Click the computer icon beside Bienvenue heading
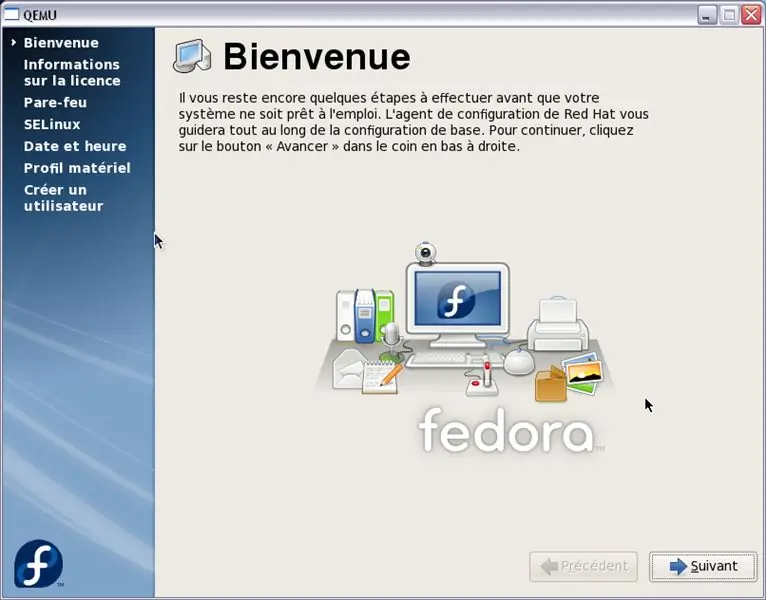 (192, 56)
